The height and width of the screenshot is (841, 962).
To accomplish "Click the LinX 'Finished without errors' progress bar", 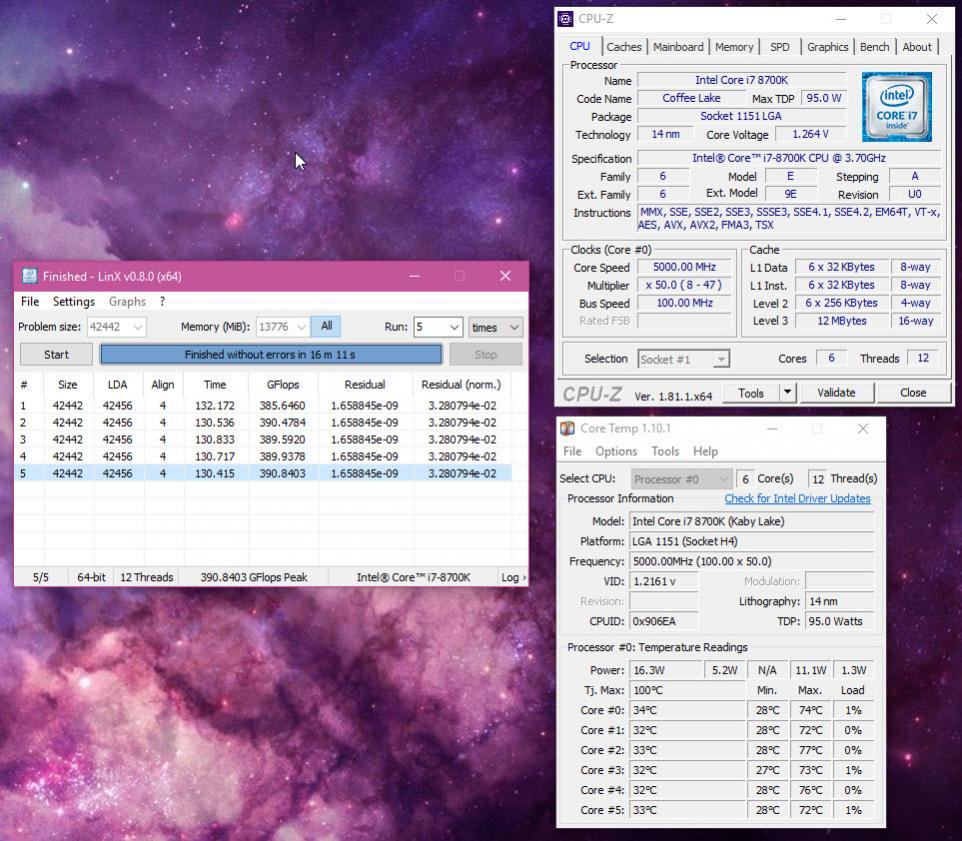I will (x=271, y=355).
